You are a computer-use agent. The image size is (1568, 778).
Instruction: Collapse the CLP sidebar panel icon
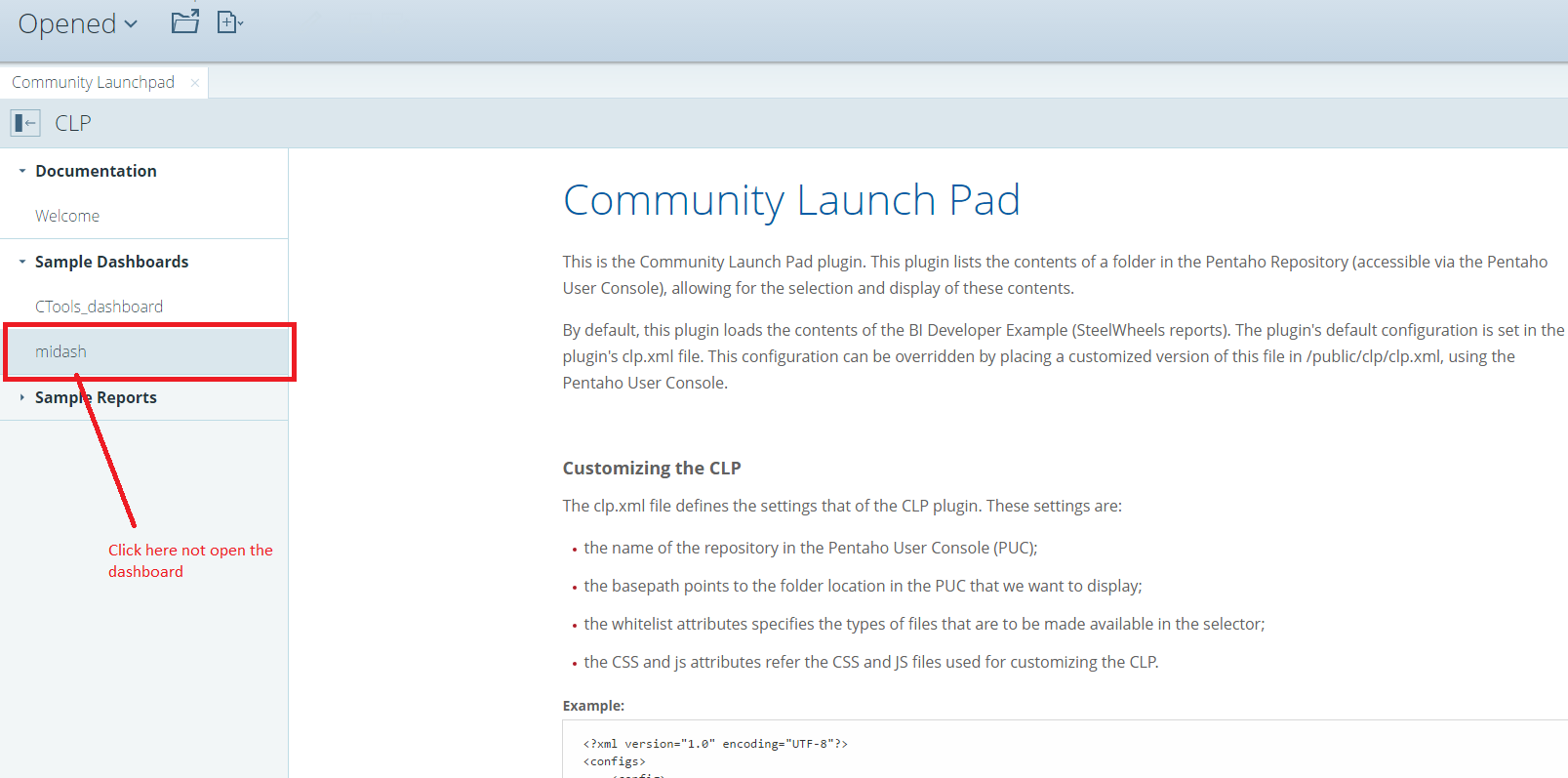point(25,123)
